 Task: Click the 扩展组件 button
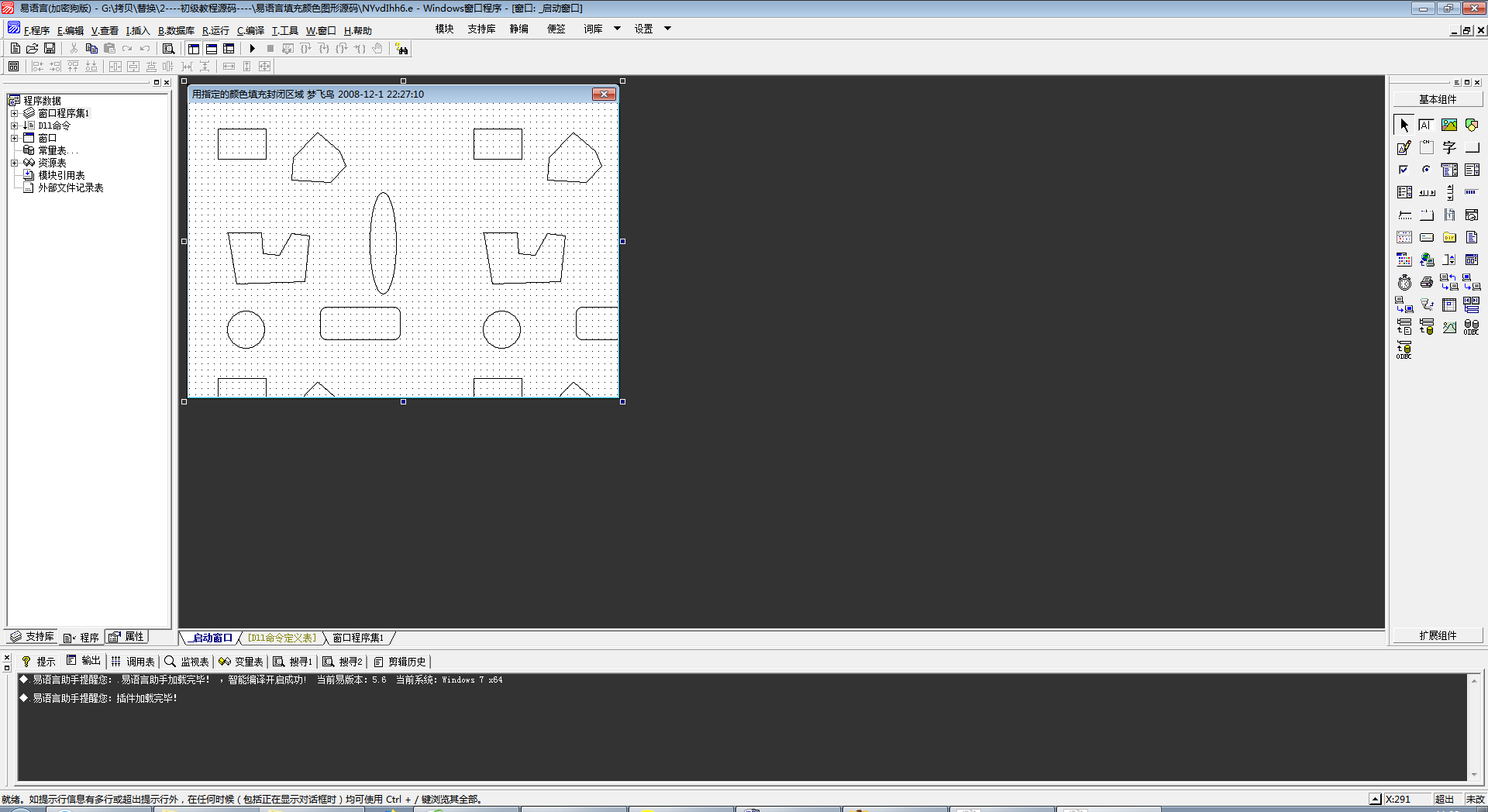[x=1438, y=635]
